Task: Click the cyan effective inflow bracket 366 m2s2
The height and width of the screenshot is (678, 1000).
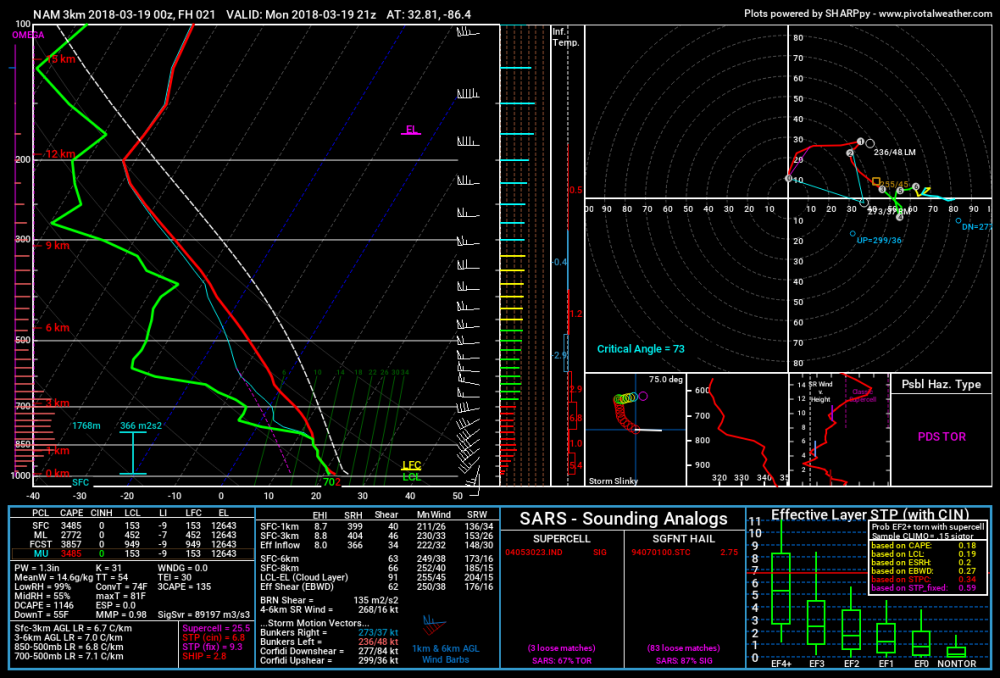Action: point(133,453)
